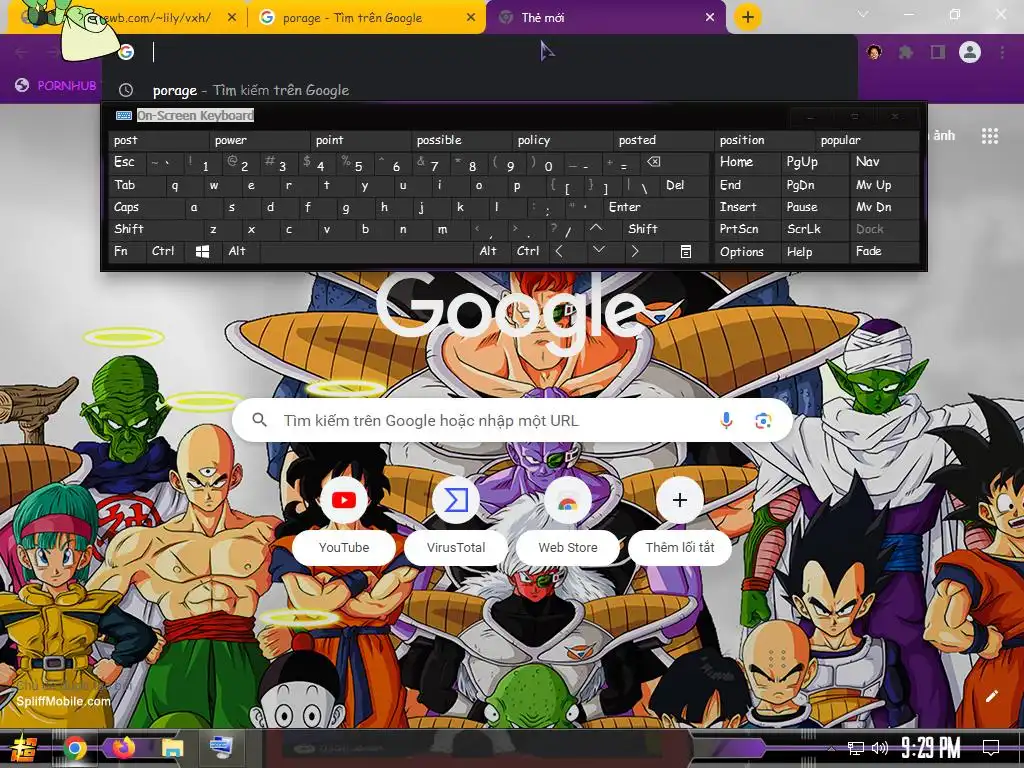The height and width of the screenshot is (768, 1024).
Task: Close the porage search tab
Action: coord(471,18)
